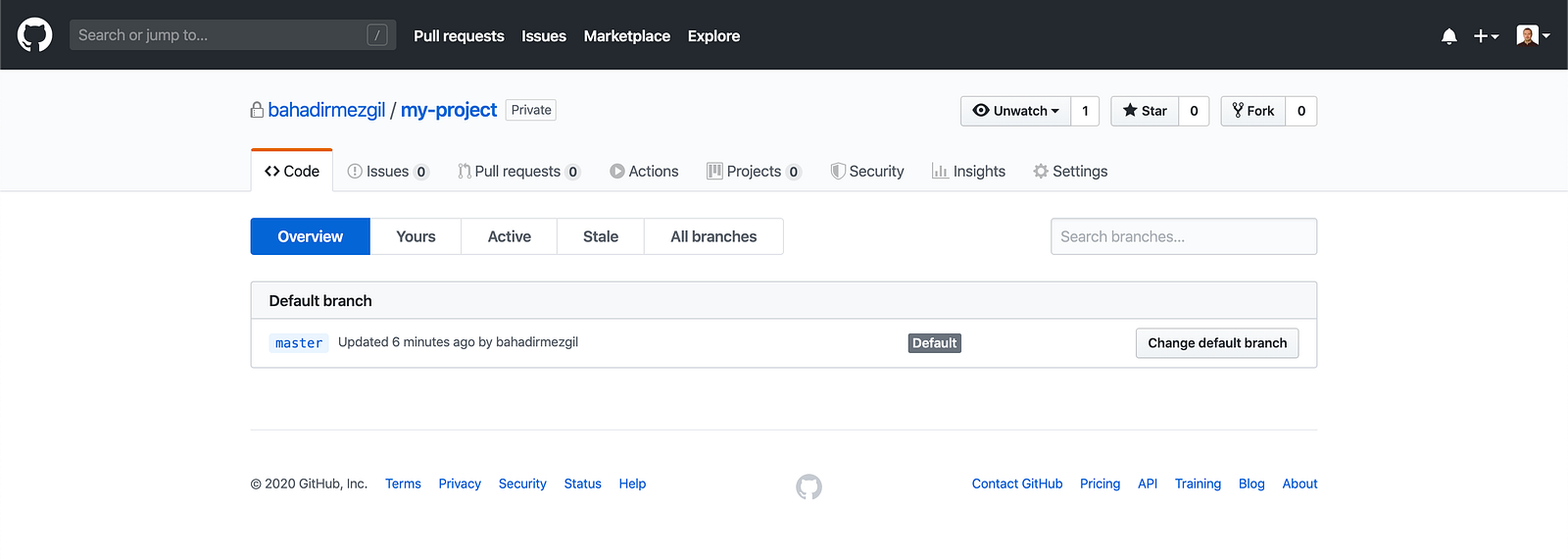1568x560 pixels.
Task: Select the Stale branches tab
Action: (601, 236)
